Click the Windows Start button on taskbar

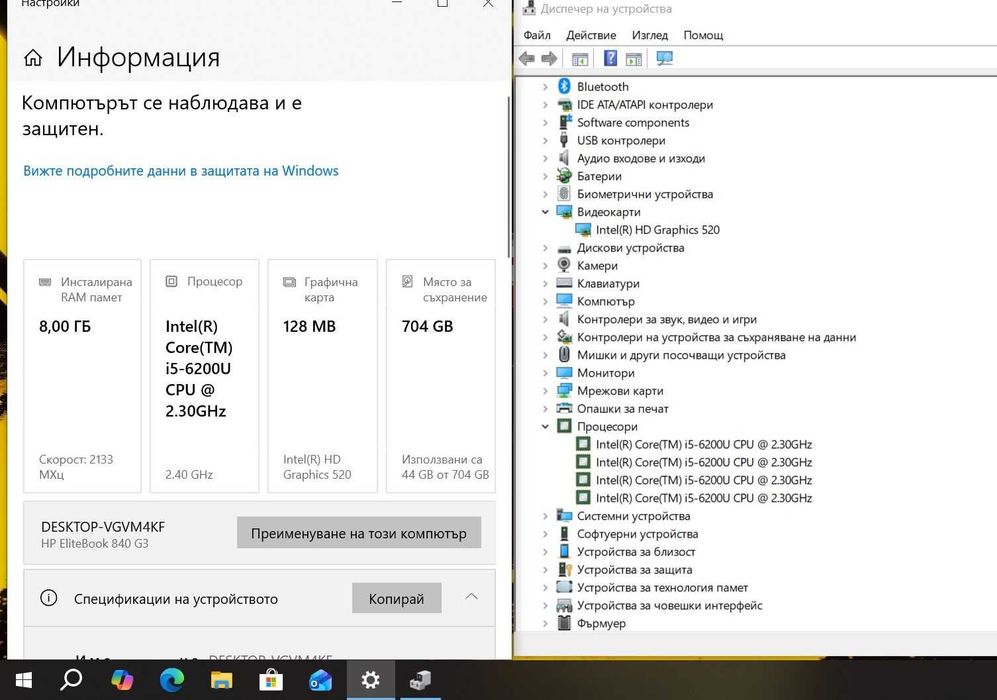point(24,680)
